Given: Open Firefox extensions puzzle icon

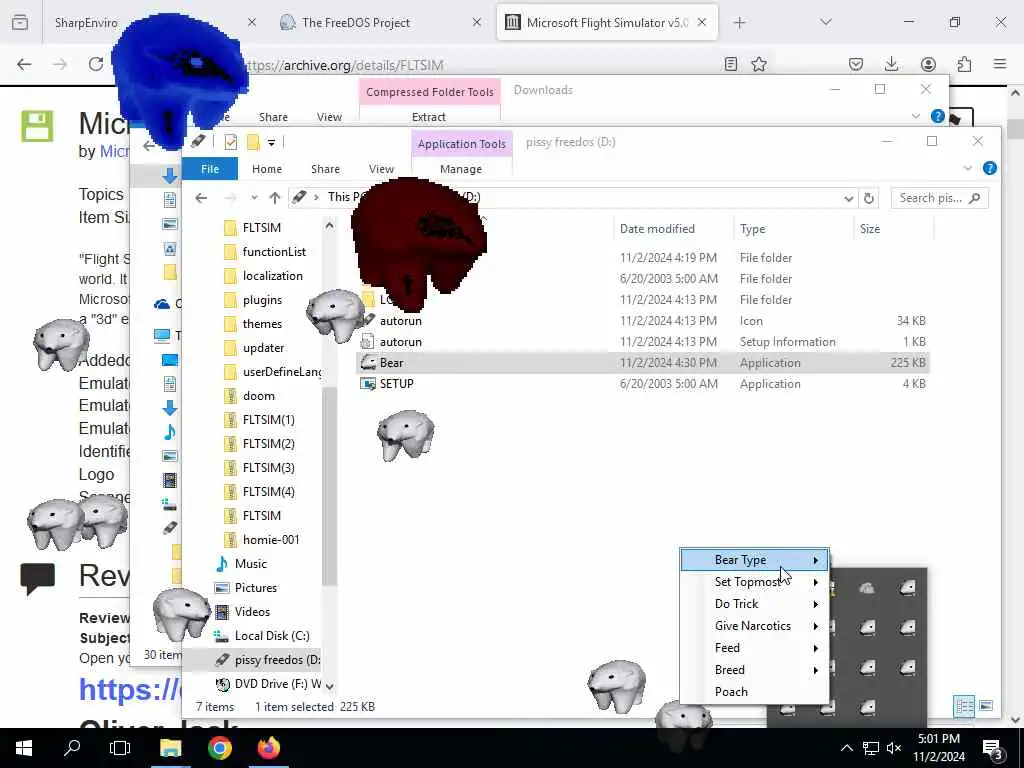Looking at the screenshot, I should tap(964, 64).
